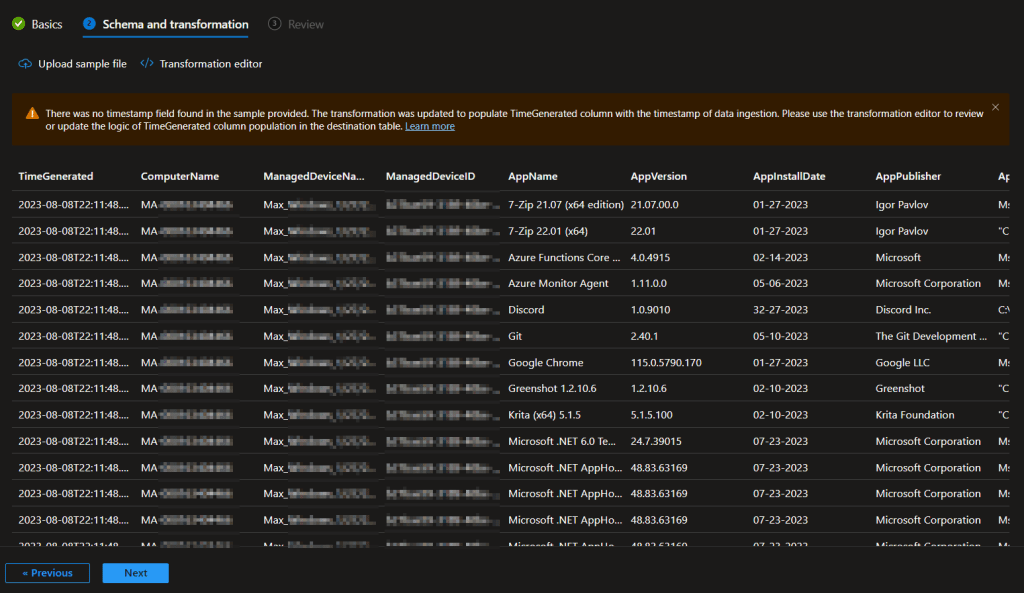
Task: Select the Discord row in the table
Action: tap(526, 310)
